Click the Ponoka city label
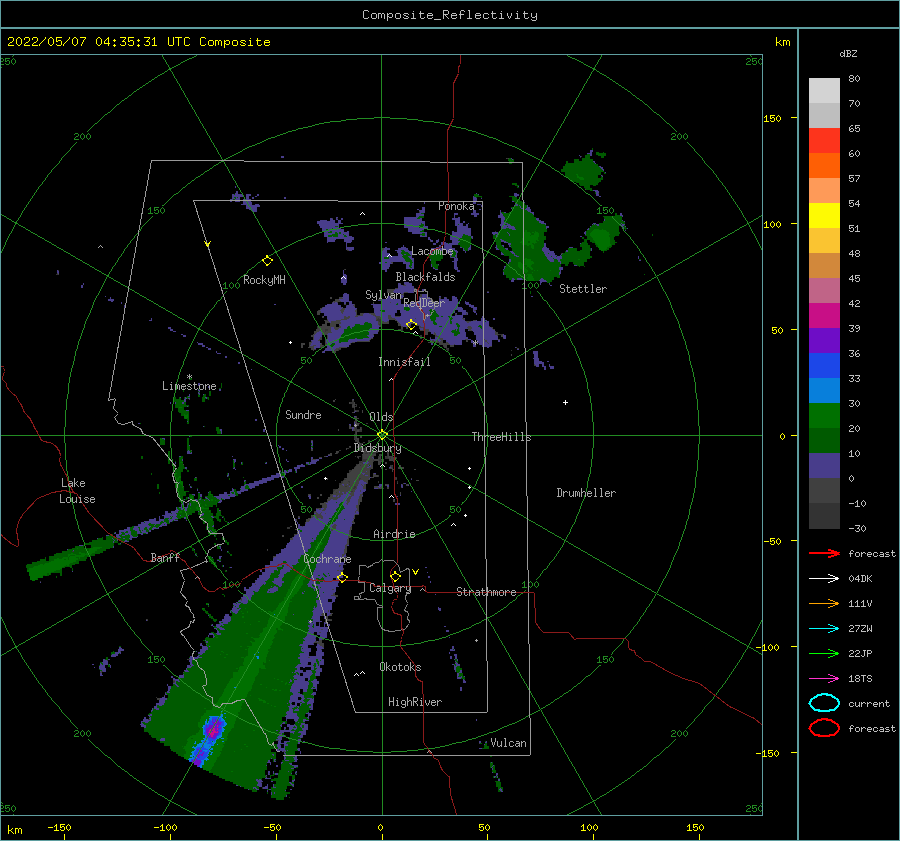 point(456,206)
